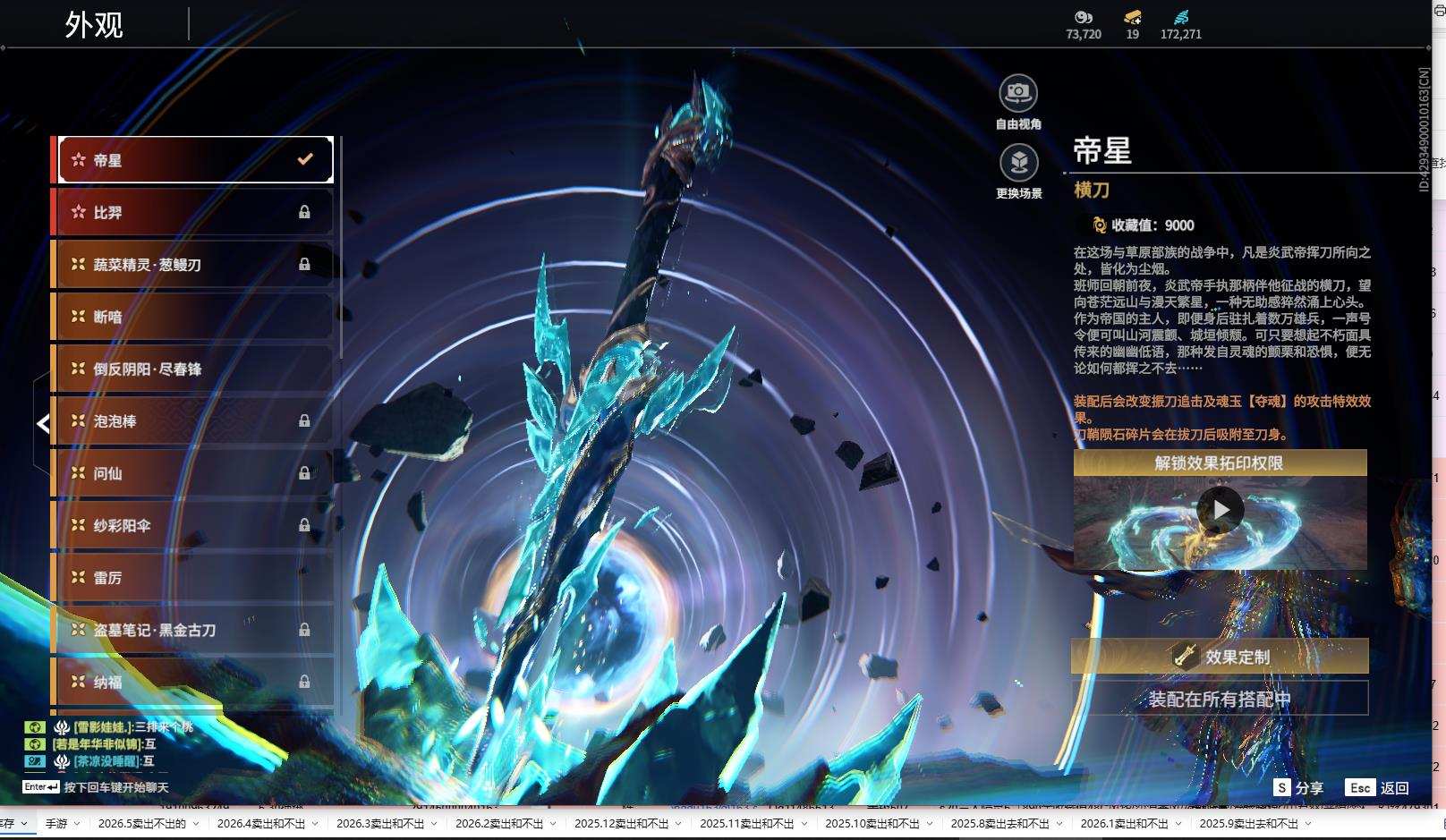The image size is (1446, 840).
Task: Click the 更换场景 change scene icon
Action: (1018, 162)
